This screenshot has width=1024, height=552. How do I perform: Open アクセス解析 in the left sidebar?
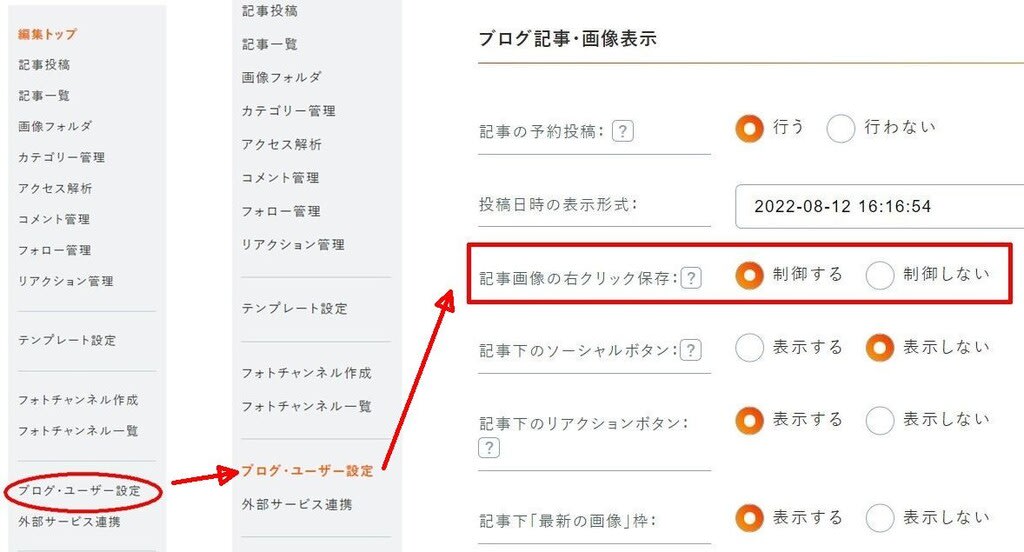click(x=55, y=188)
